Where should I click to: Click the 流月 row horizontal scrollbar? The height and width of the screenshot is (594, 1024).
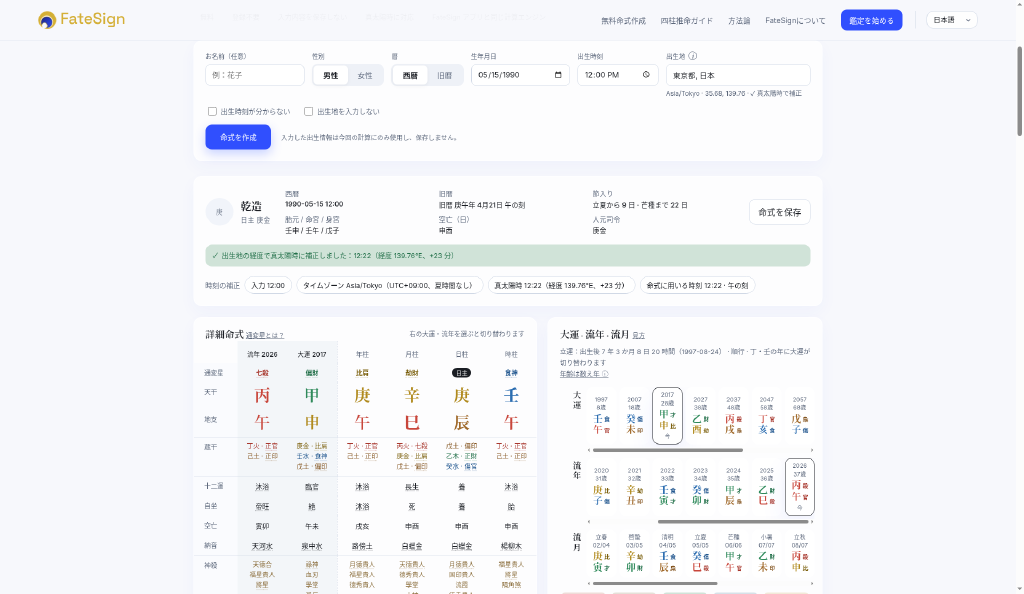[655, 584]
